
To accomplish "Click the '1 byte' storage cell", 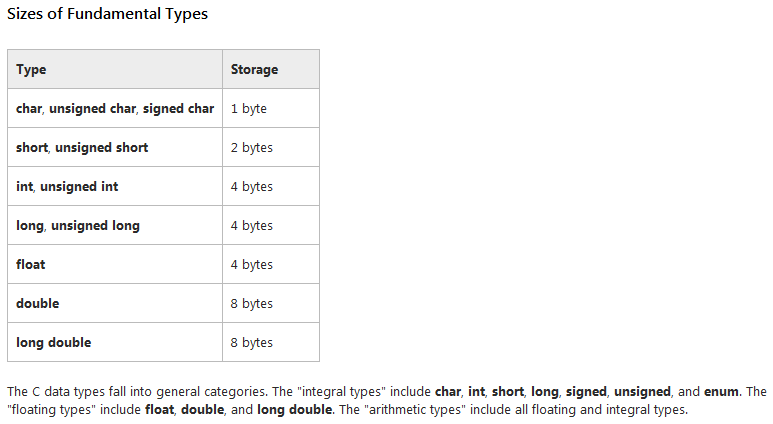I will point(271,108).
